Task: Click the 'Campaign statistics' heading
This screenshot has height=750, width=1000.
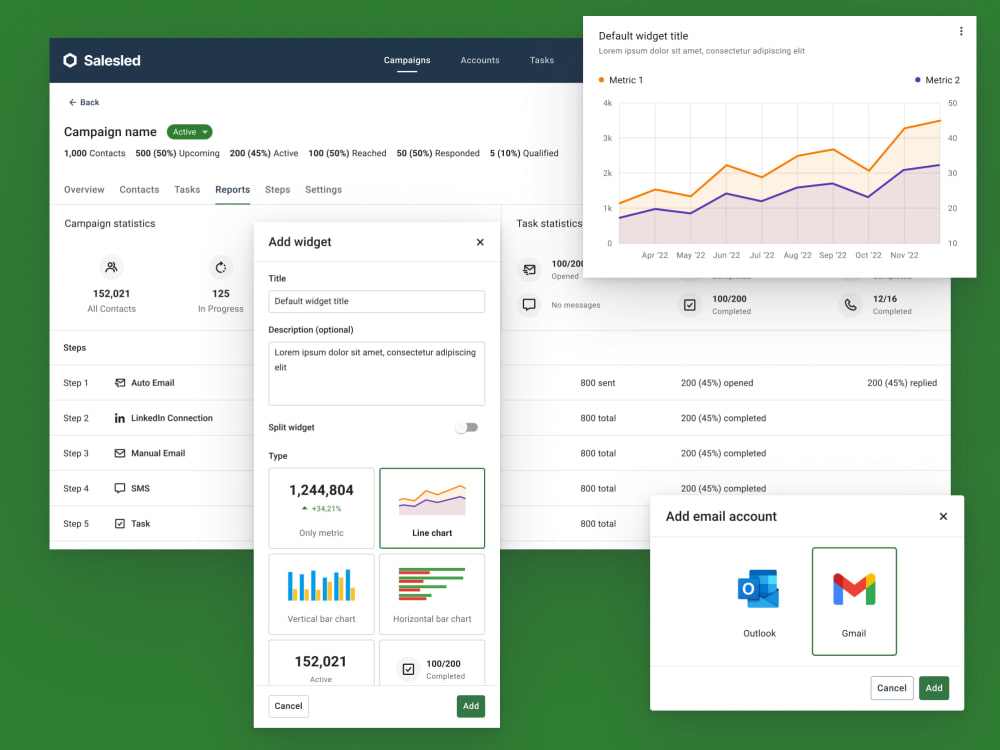Action: (110, 223)
